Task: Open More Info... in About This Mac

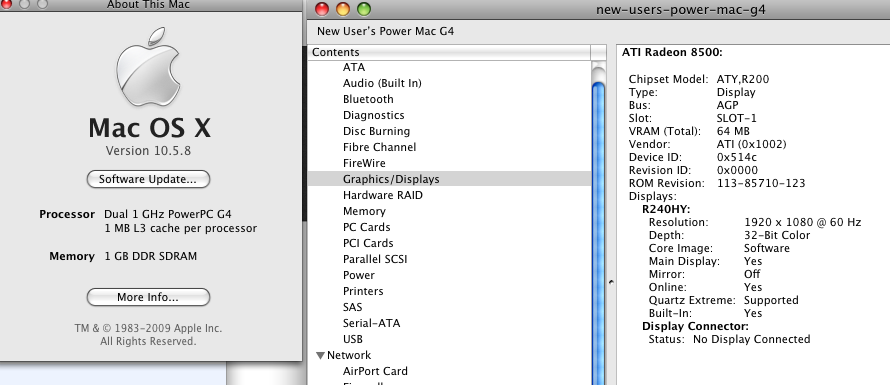Action: click(148, 297)
